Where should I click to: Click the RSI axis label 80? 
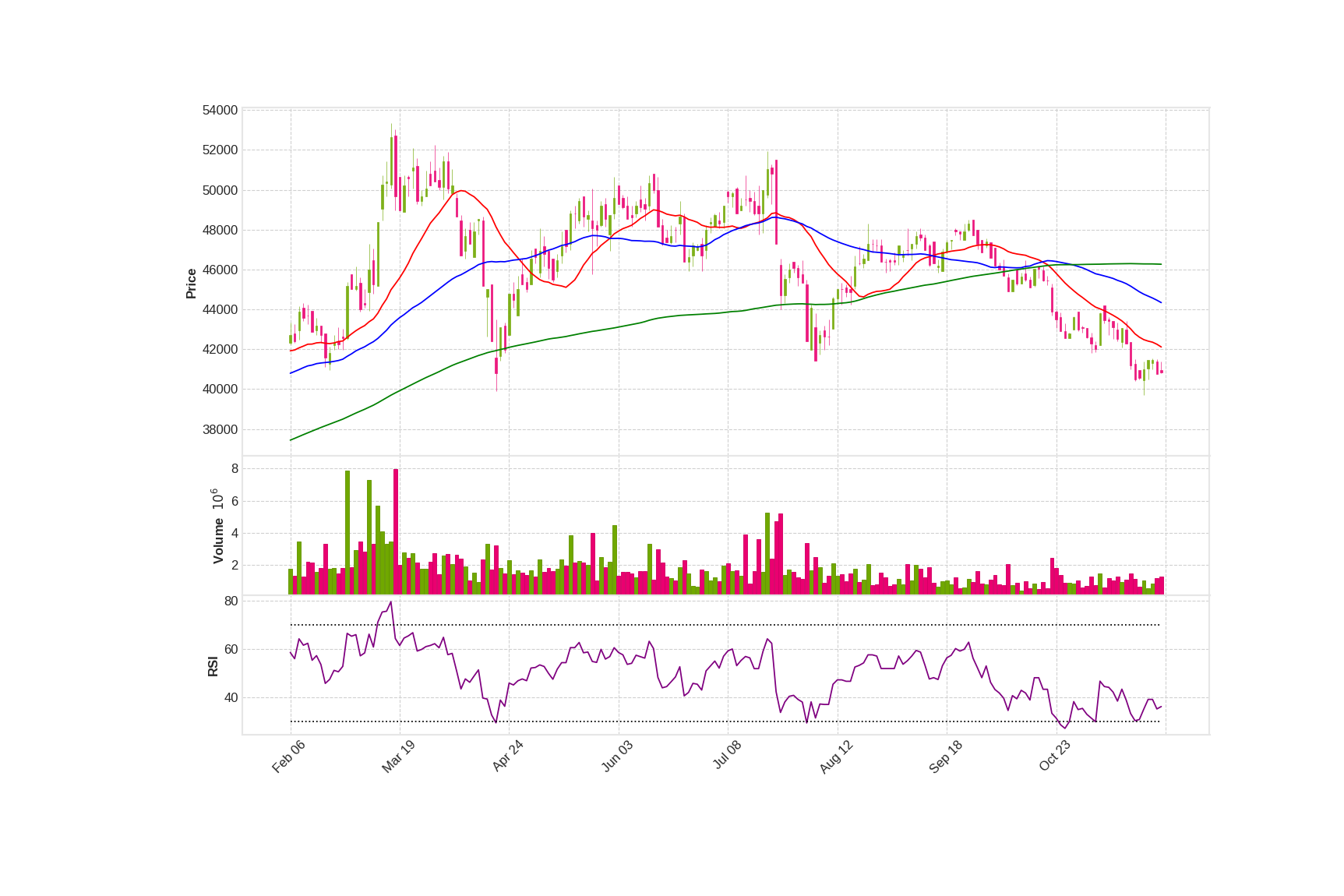point(231,601)
